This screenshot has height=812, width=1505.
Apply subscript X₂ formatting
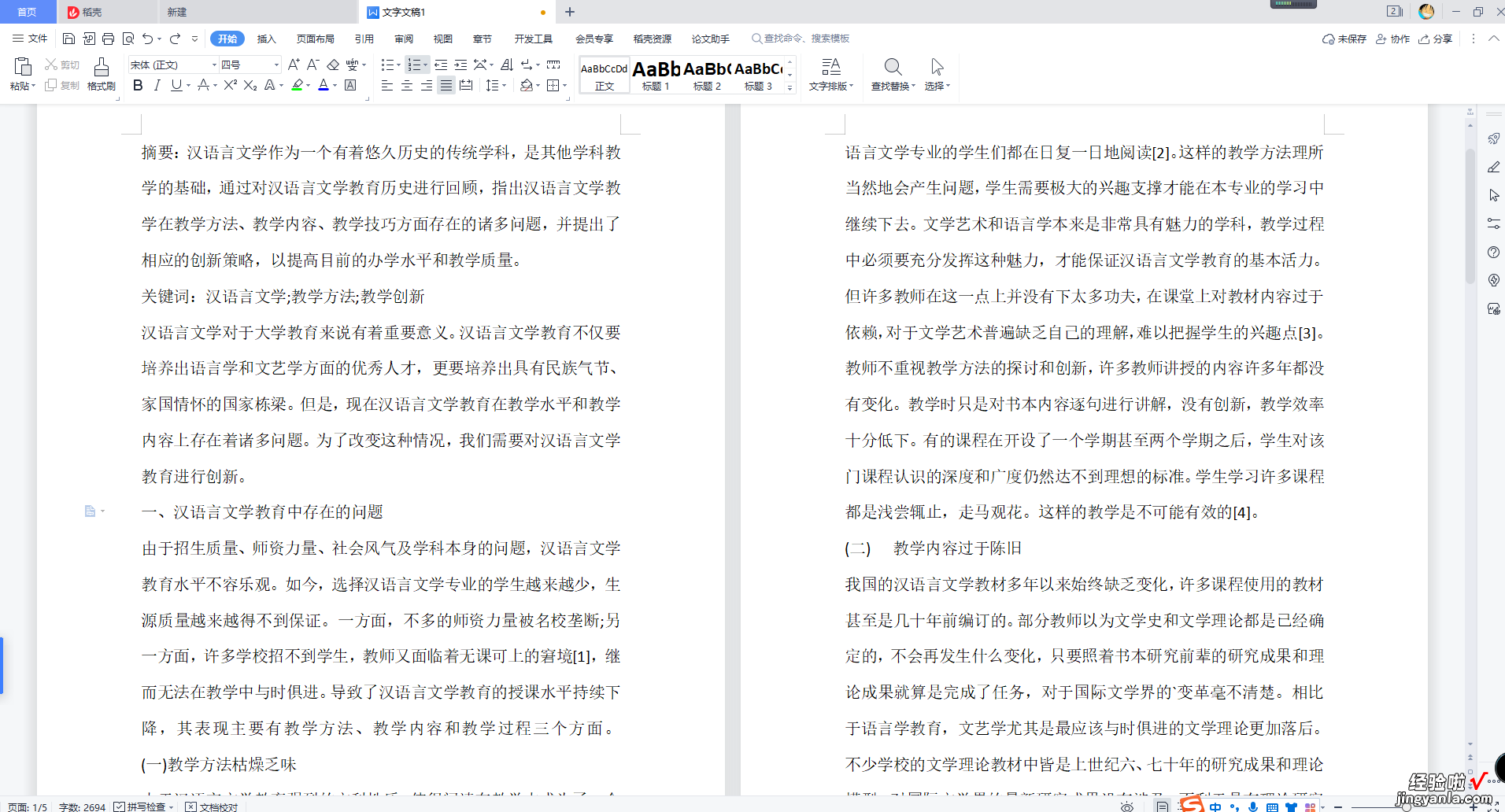coord(250,85)
